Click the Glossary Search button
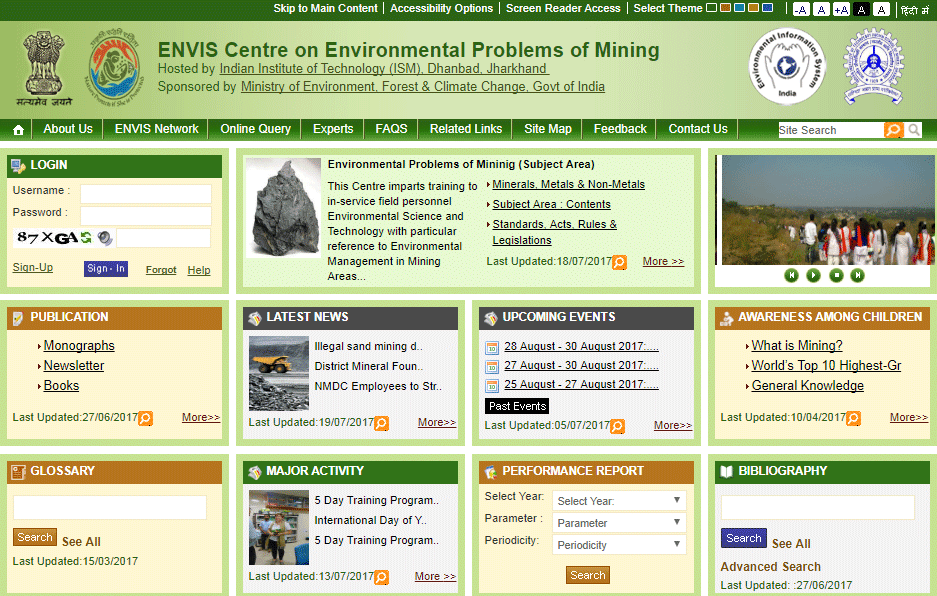Screen dimensions: 937x596 [35, 537]
